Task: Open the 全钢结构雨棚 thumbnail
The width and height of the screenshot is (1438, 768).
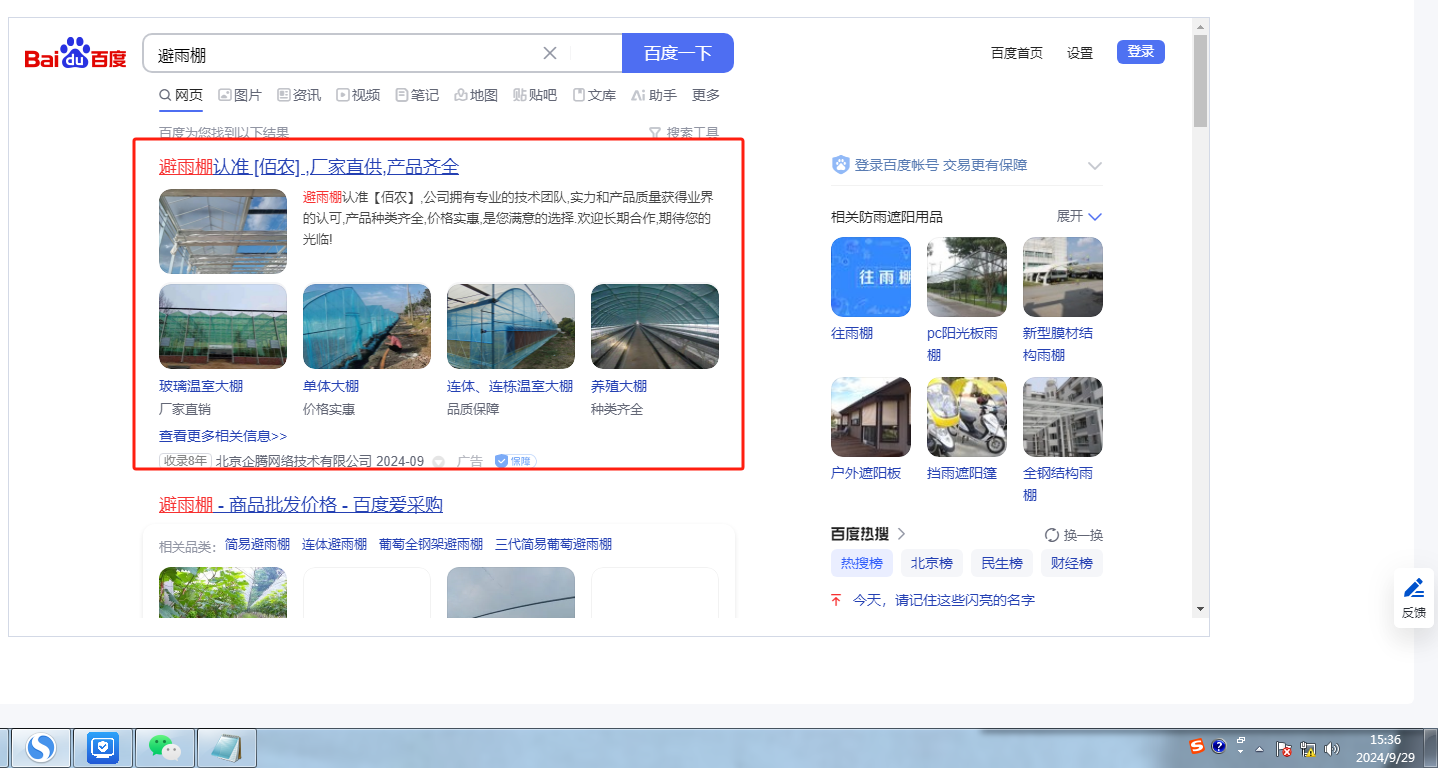Action: click(x=1063, y=417)
